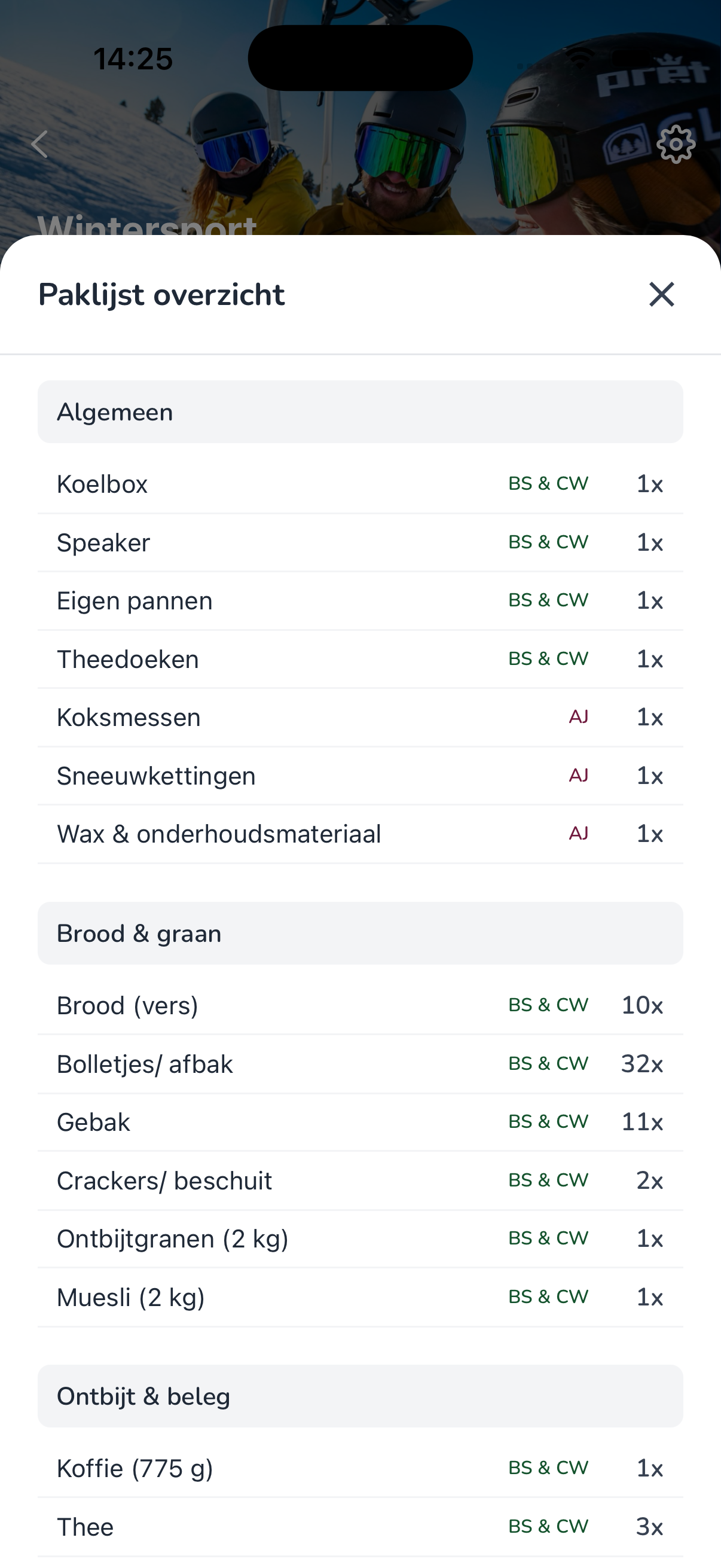This screenshot has height=1568, width=721.
Task: Click the back chevron at top left
Action: click(39, 144)
